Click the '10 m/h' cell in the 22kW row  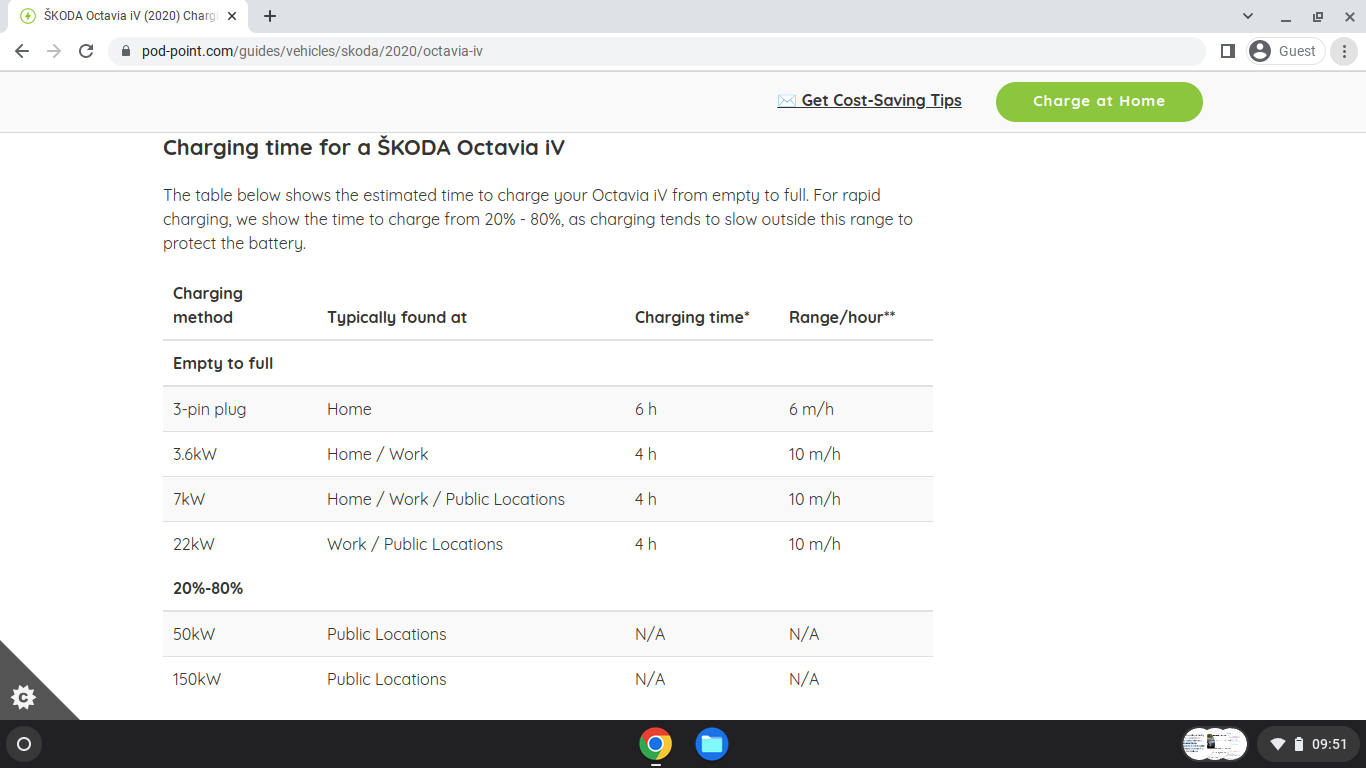point(815,544)
